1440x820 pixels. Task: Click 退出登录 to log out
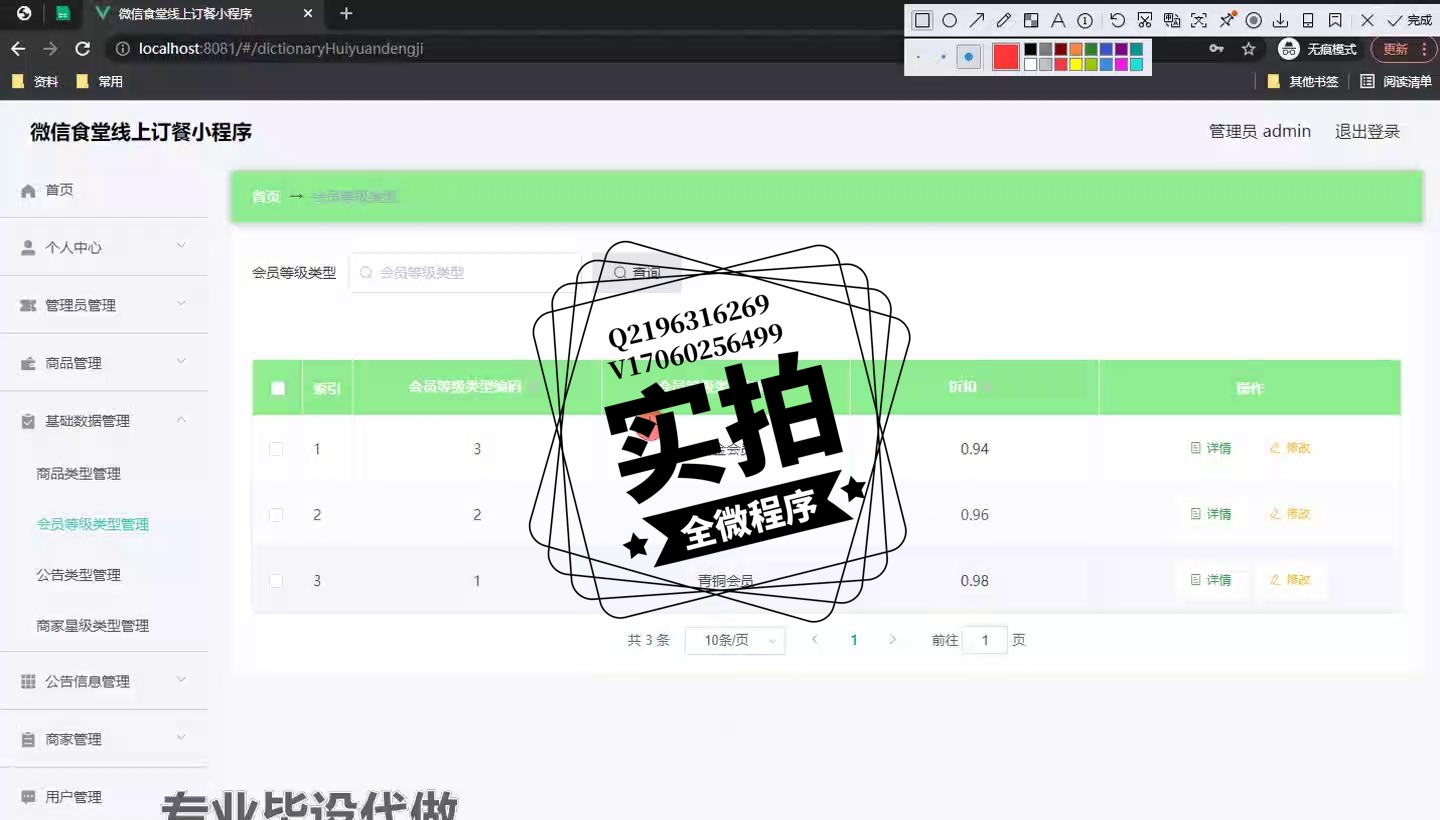(1367, 132)
